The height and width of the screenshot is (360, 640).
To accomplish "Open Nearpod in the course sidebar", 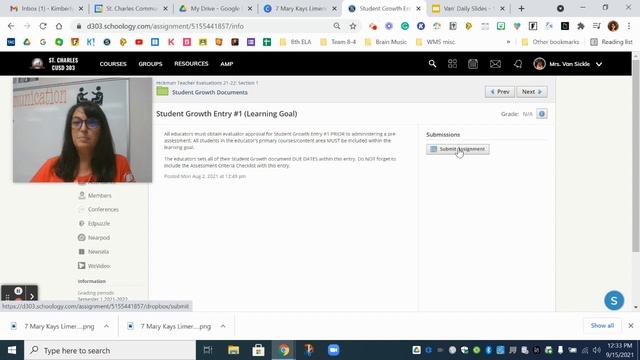I will tap(98, 238).
